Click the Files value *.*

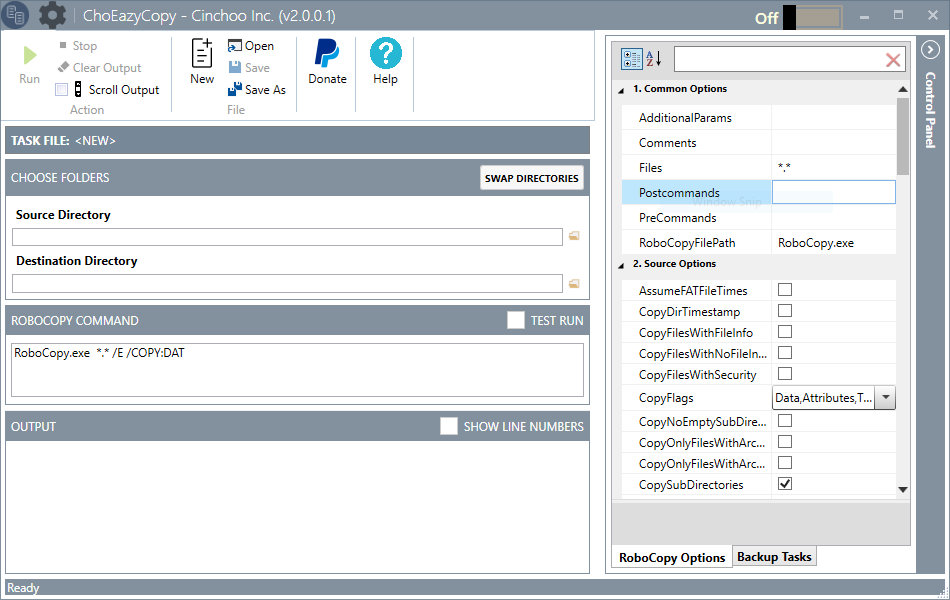[784, 167]
